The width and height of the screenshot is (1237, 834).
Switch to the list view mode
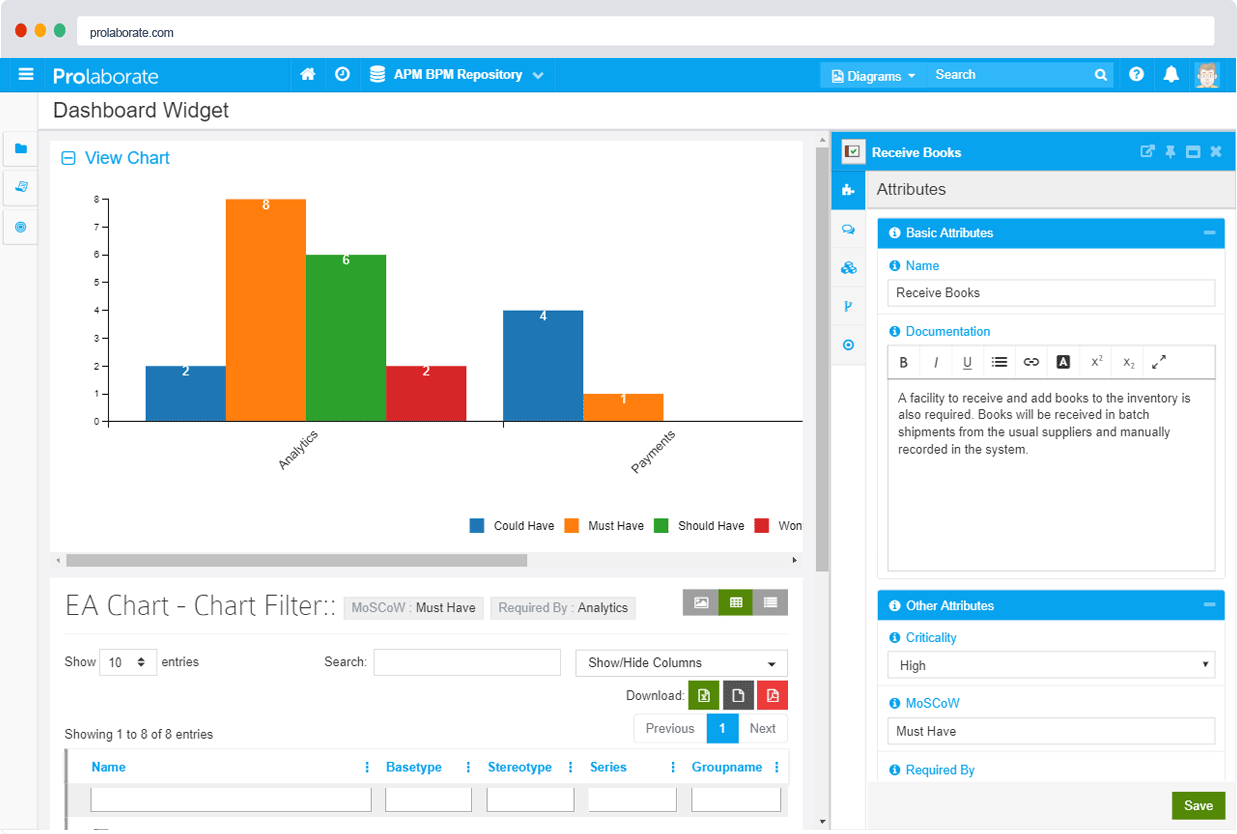click(769, 602)
